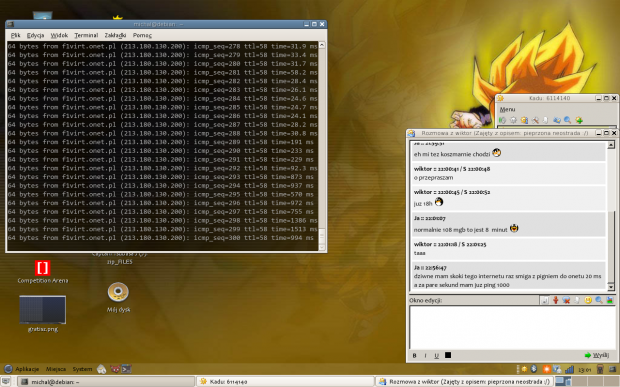Click the Competition Arena desktop icon
The image size is (620, 387).
point(42,272)
